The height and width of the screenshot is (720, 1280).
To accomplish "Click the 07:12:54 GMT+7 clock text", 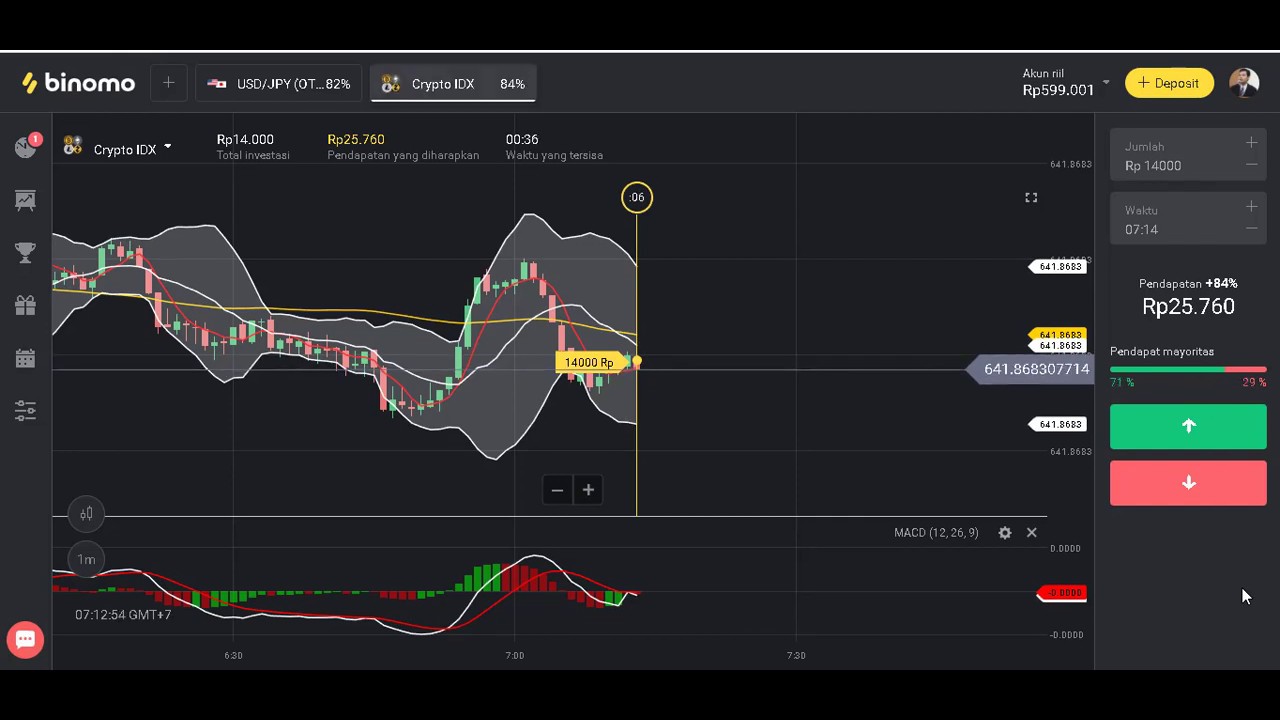I will click(123, 614).
